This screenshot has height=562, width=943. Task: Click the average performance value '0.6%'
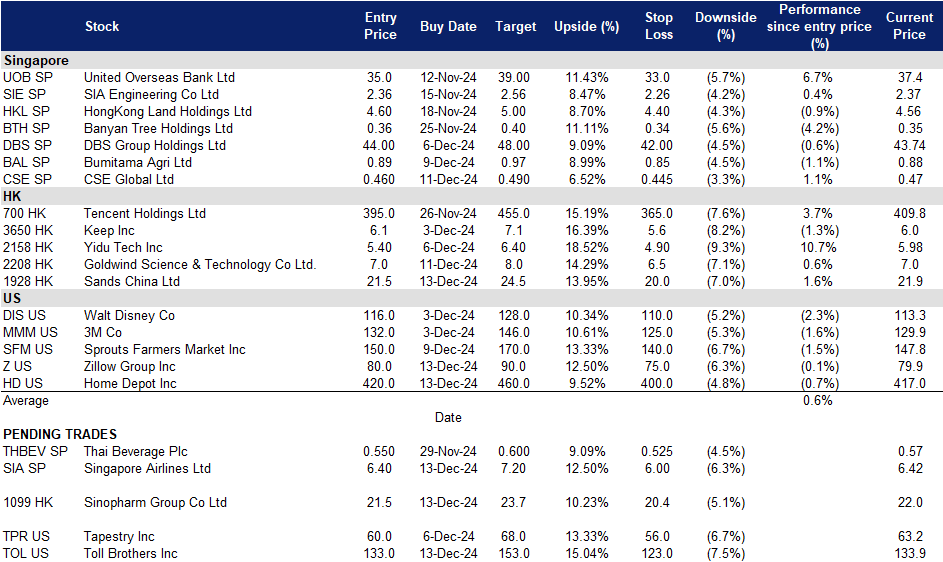coord(818,401)
